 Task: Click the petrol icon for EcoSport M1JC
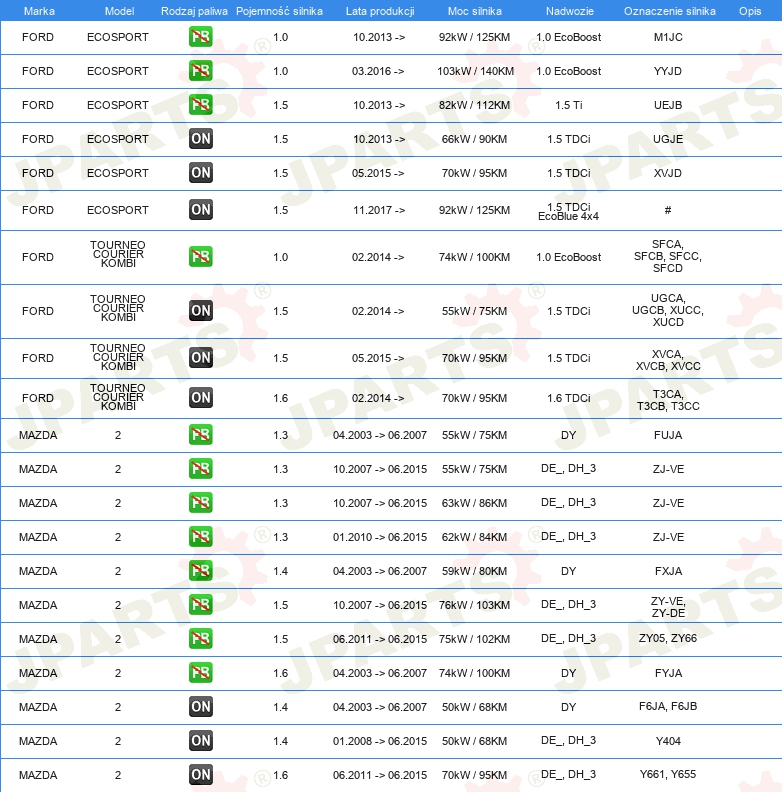tap(201, 37)
